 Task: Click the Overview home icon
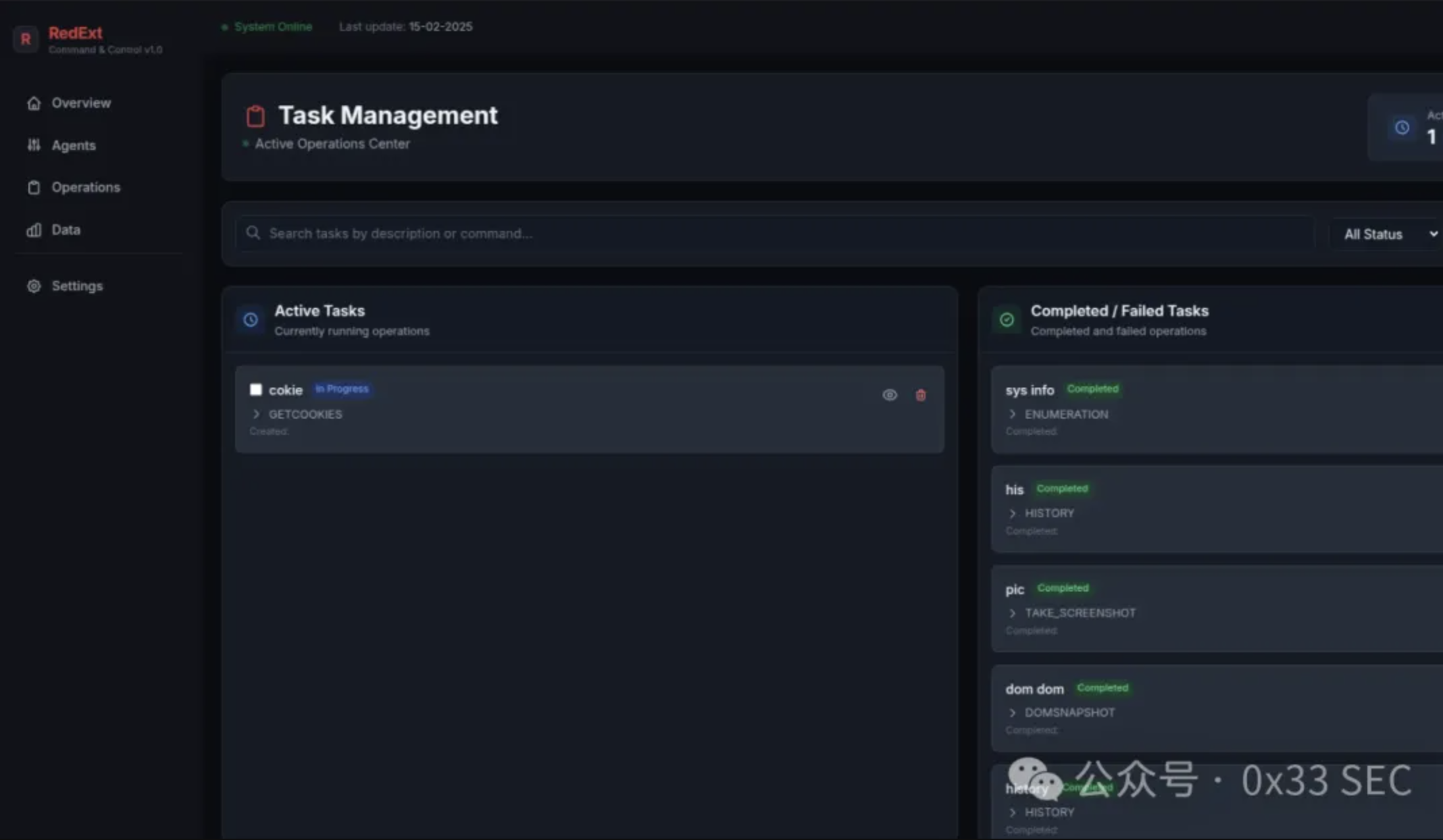coord(34,103)
